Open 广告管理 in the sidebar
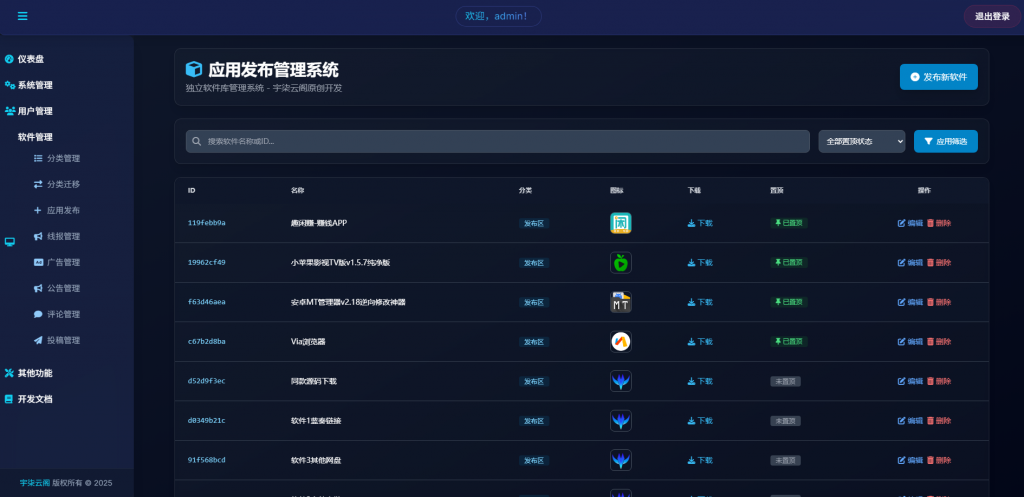 coord(64,263)
